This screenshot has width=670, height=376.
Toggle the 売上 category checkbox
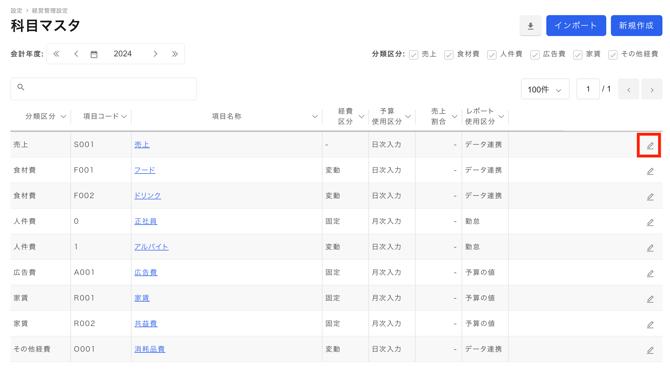[413, 55]
